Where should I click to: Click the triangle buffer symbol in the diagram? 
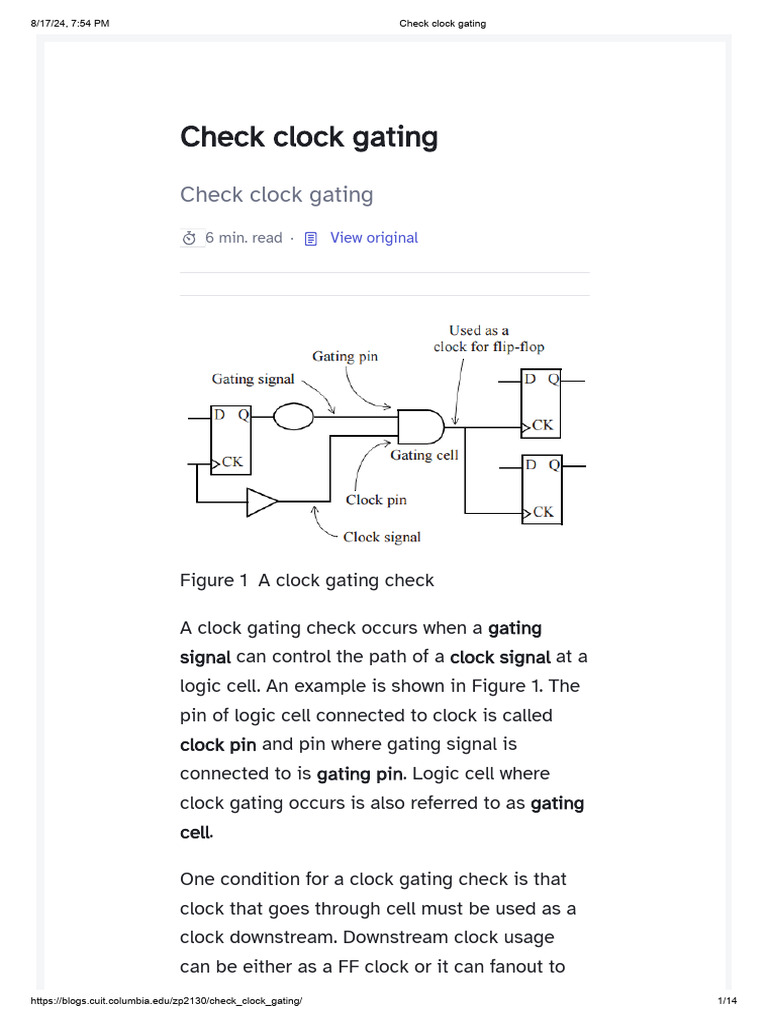[x=262, y=502]
